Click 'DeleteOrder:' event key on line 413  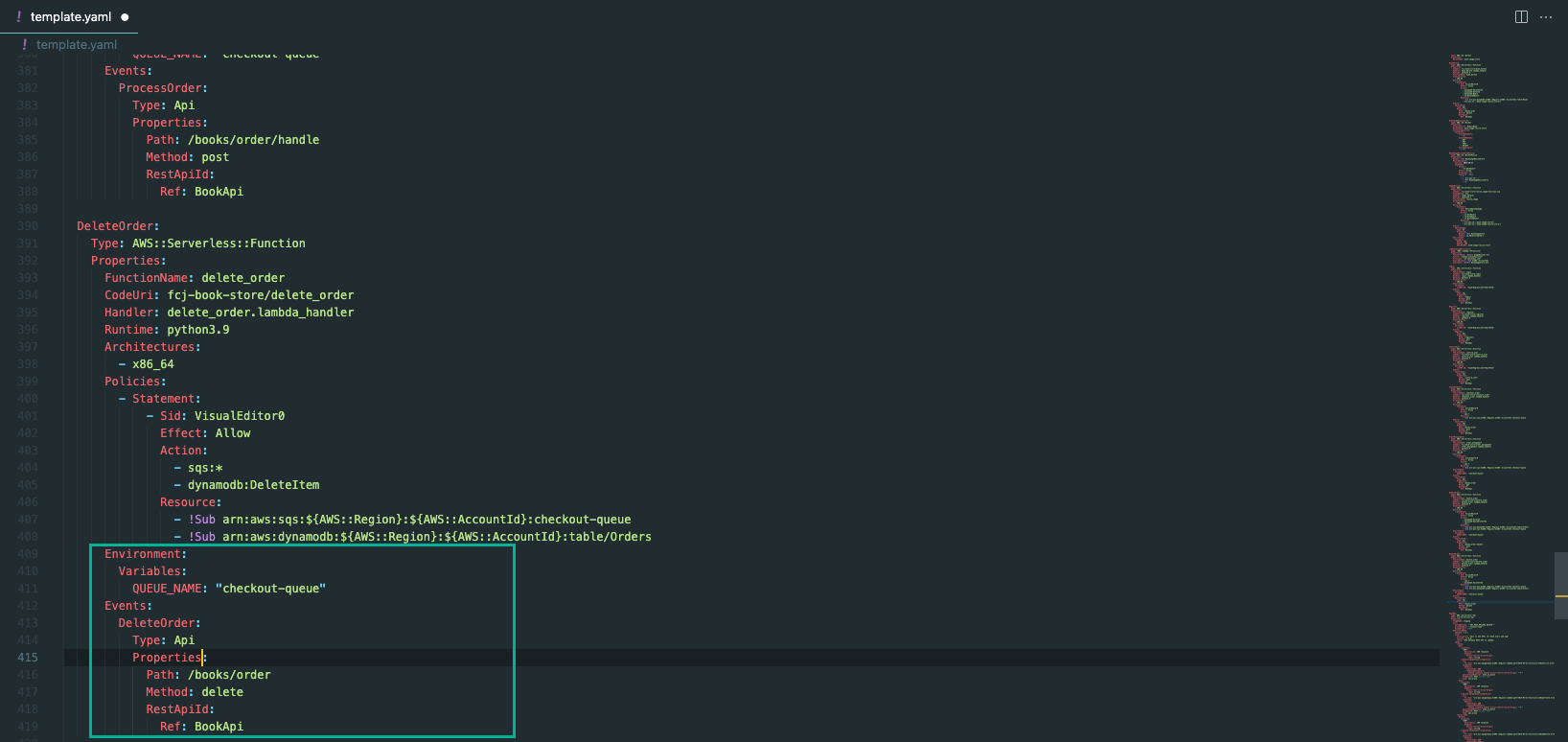click(x=160, y=623)
